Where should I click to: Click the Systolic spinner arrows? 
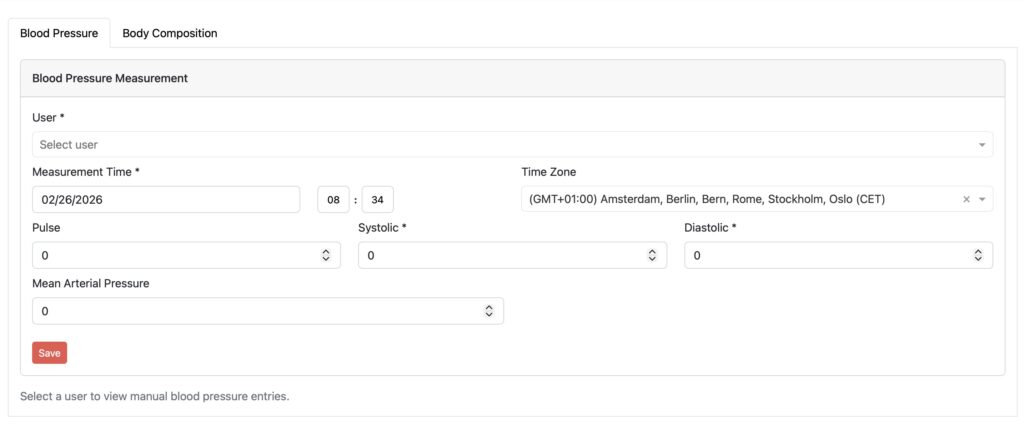point(652,256)
